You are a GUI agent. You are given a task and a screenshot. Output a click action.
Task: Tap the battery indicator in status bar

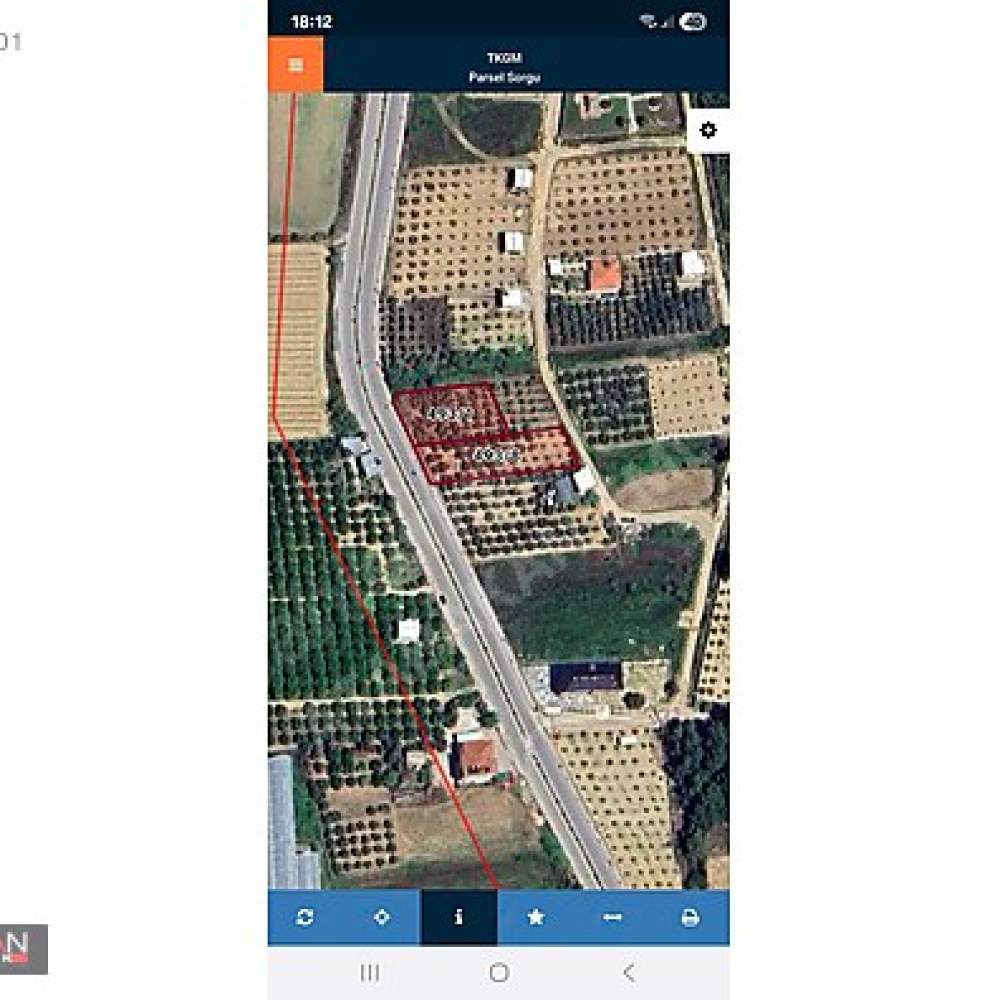(693, 22)
